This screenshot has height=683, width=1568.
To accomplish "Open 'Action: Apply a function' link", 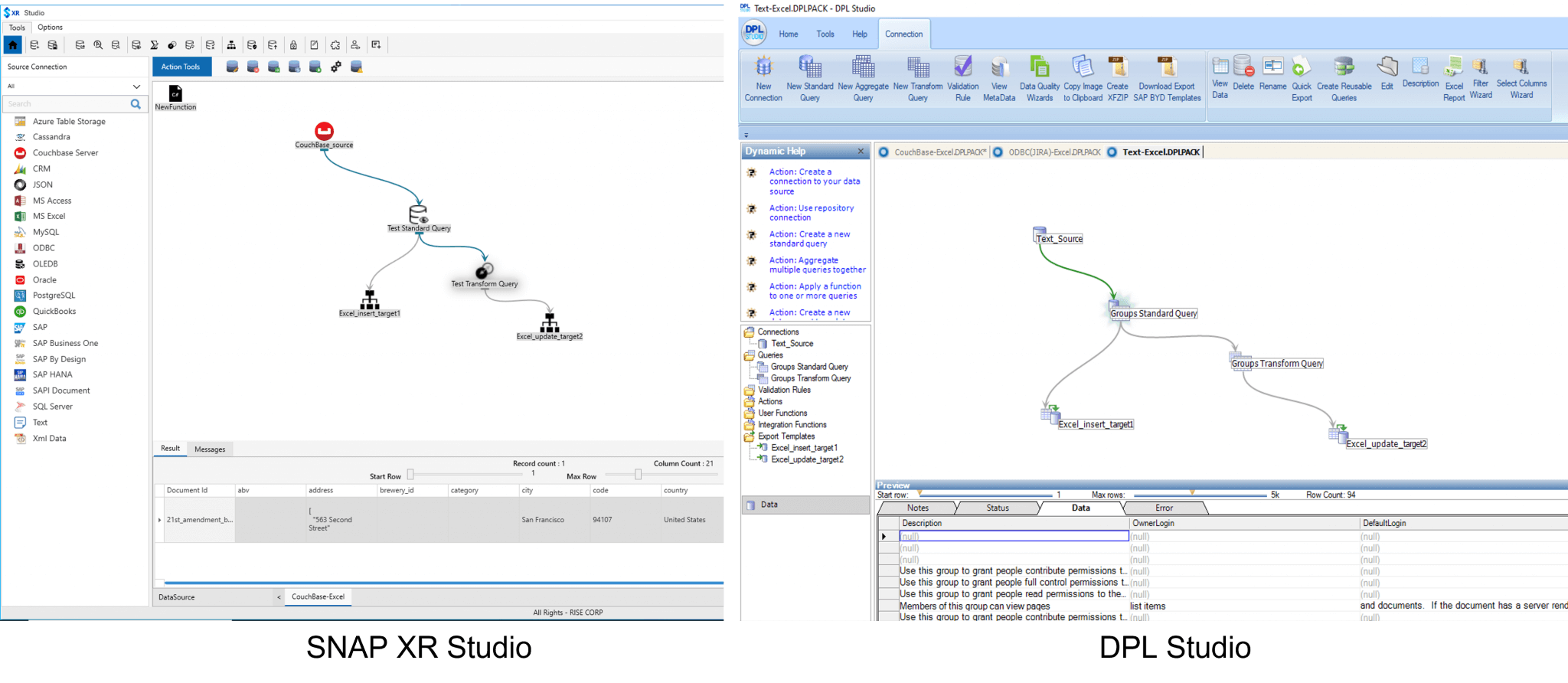I will click(x=815, y=291).
